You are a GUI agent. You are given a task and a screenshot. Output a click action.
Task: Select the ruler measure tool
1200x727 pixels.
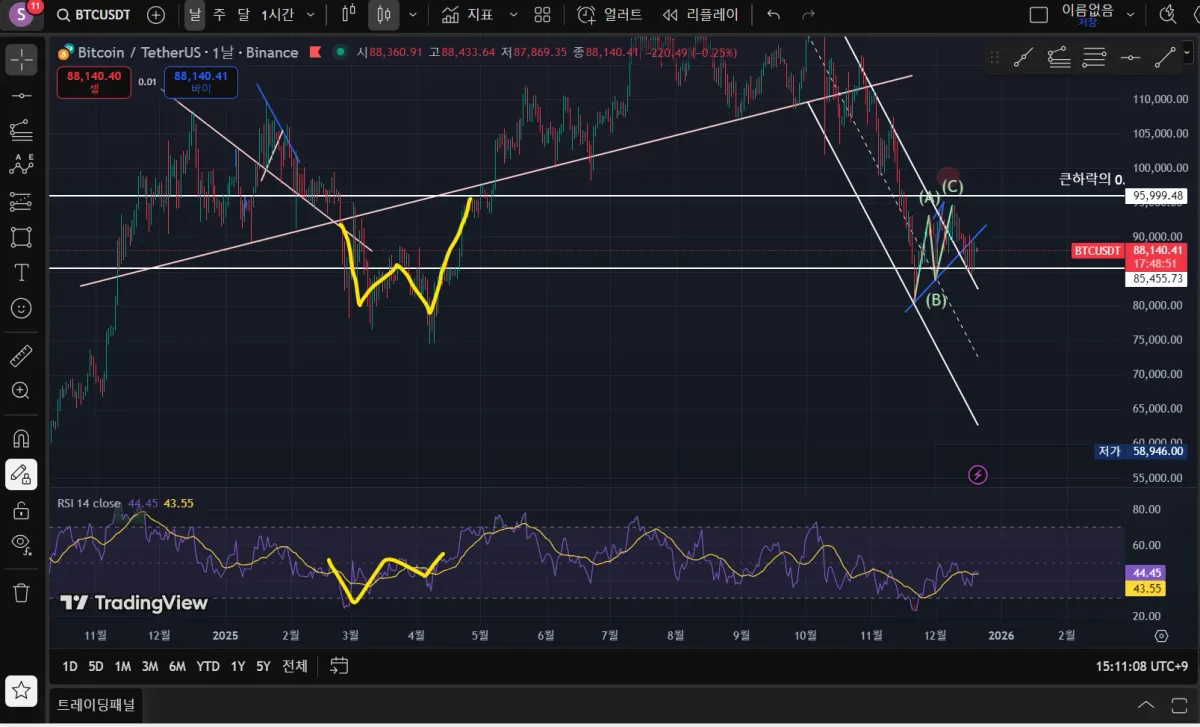tap(21, 355)
